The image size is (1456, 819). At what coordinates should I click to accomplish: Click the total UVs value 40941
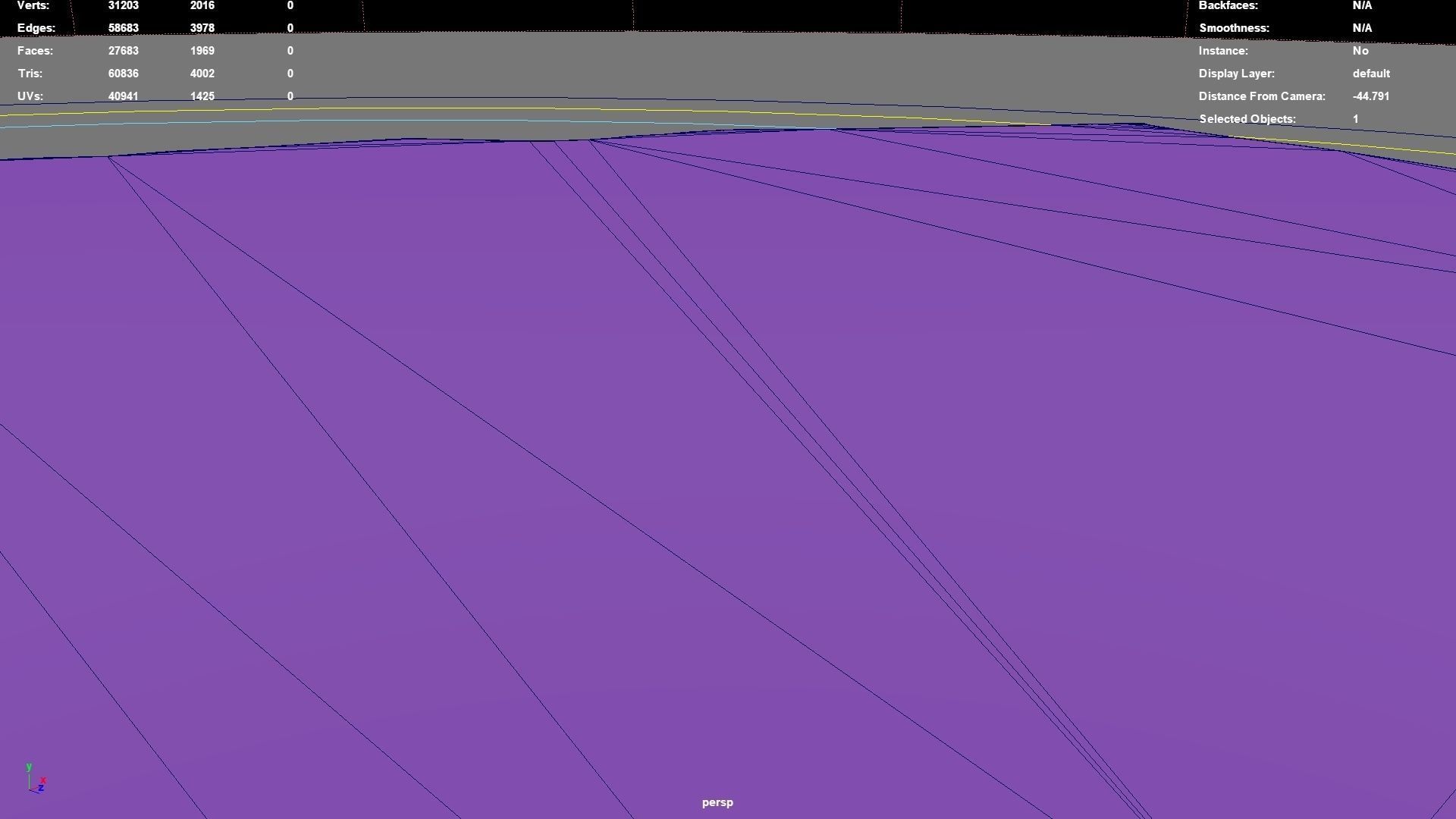pos(123,96)
